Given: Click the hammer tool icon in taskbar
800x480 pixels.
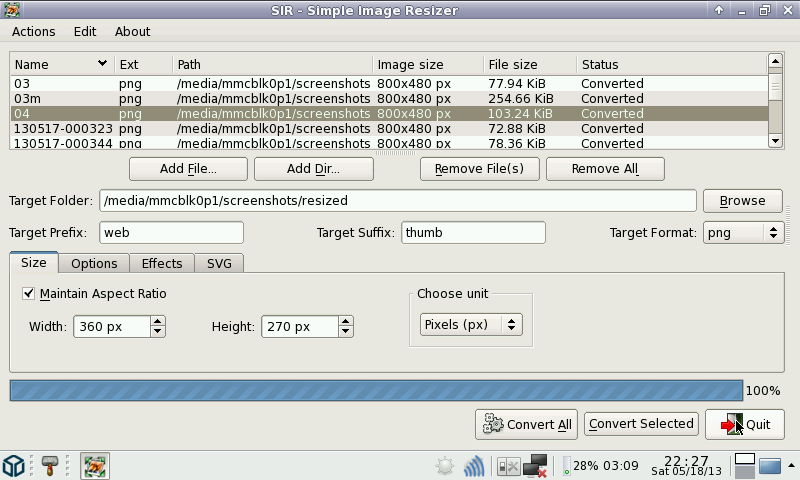Looking at the screenshot, I should (49, 466).
